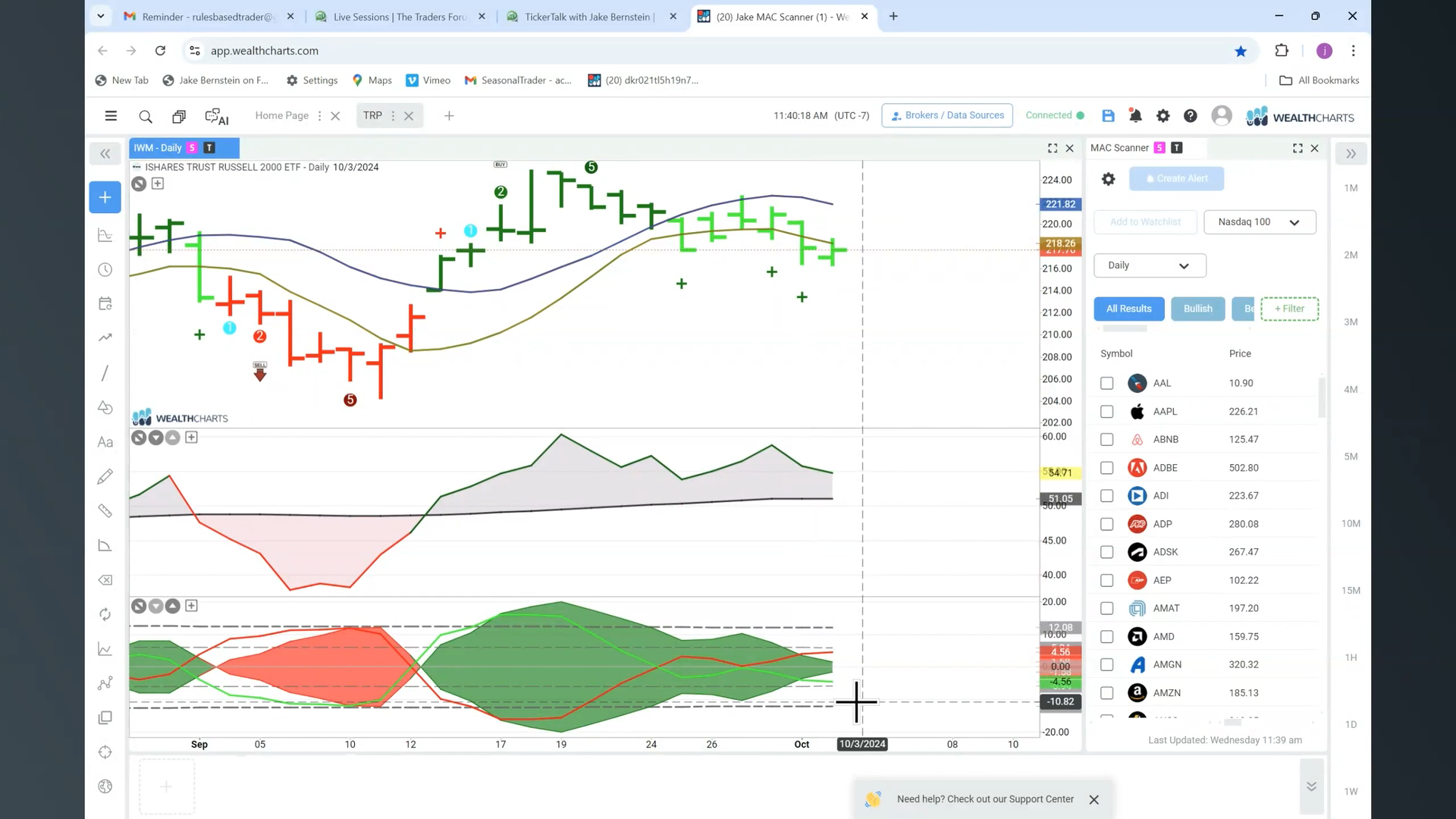Open the Daily timeframe dropdown
1456x819 pixels.
coord(1150,265)
